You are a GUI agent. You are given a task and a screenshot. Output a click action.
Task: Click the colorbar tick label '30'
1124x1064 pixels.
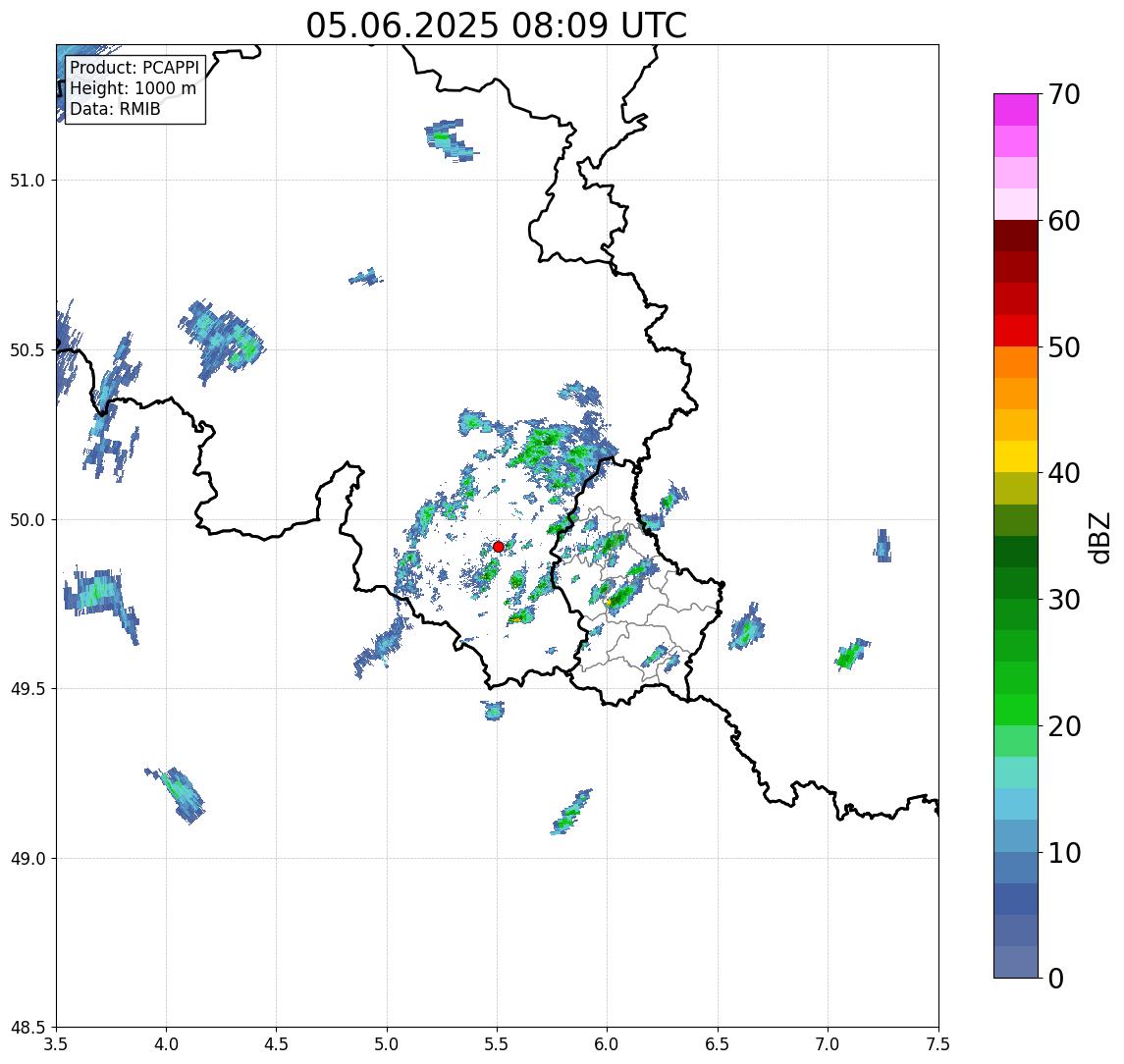tap(1063, 600)
